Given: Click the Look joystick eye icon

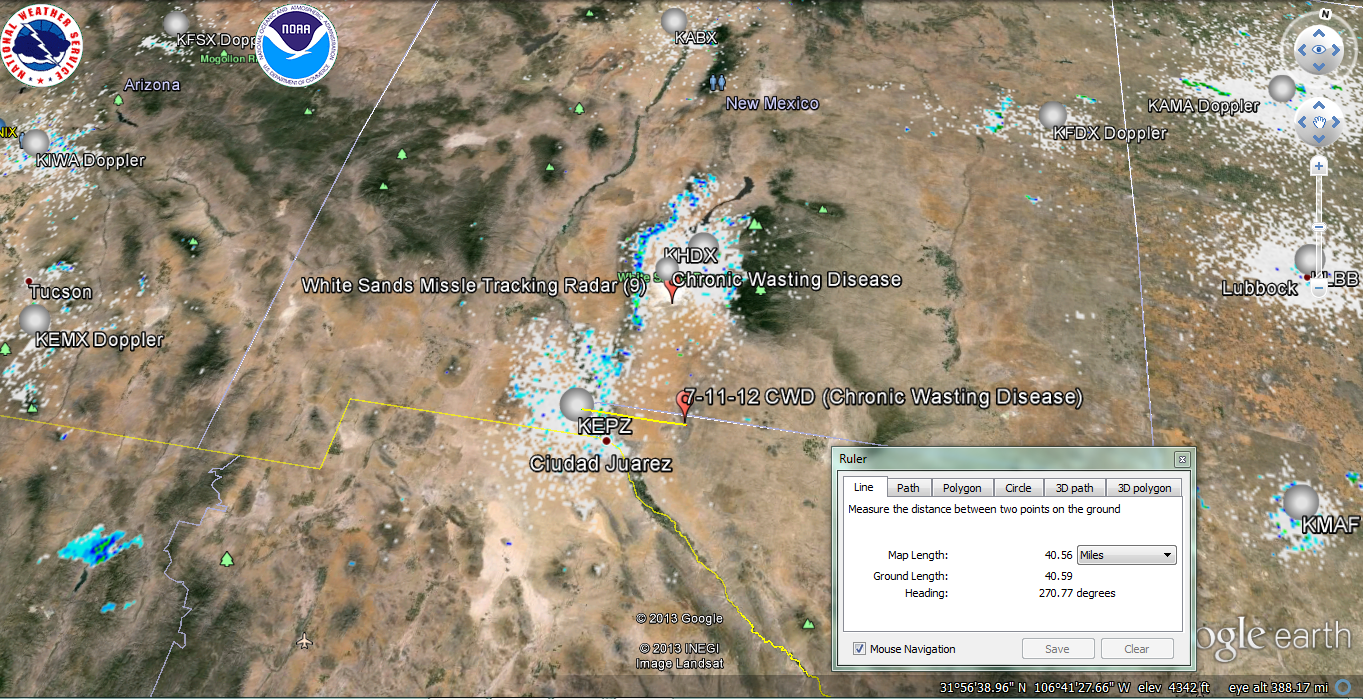Looking at the screenshot, I should point(1319,49).
